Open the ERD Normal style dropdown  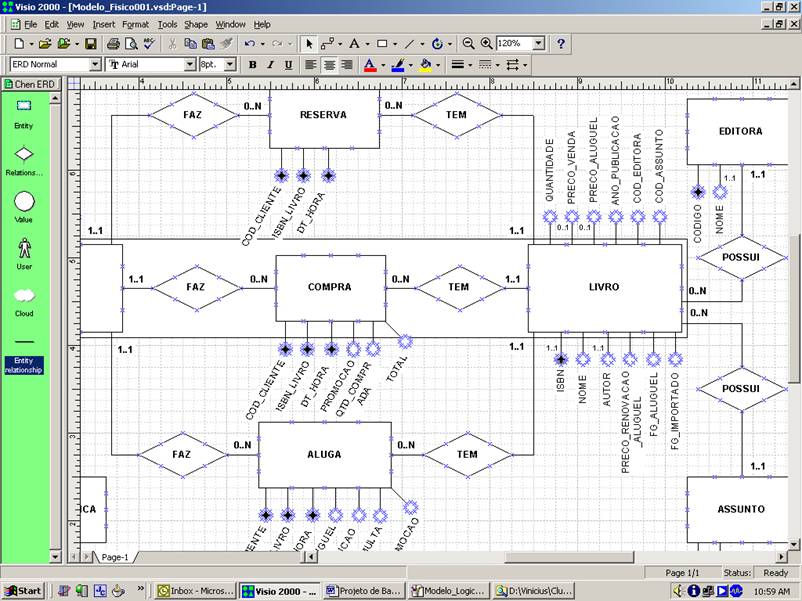[x=97, y=64]
